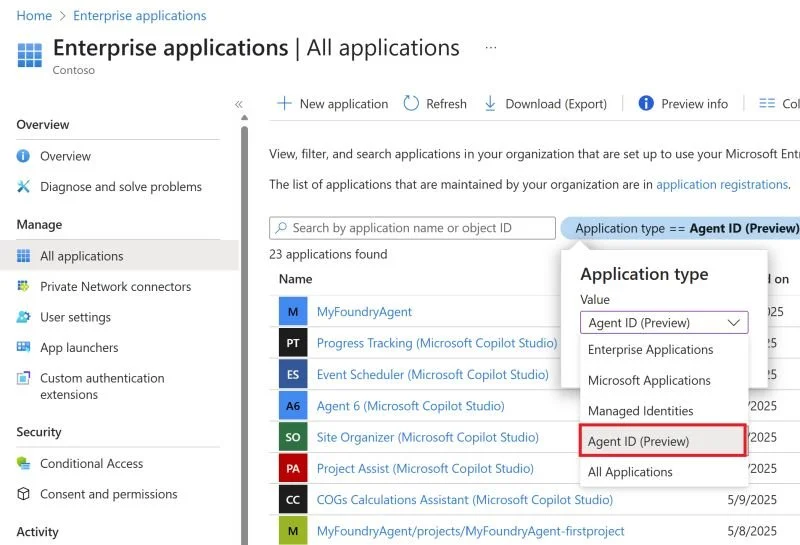The height and width of the screenshot is (545, 800).
Task: Click the Download export arrow icon
Action: 490,104
